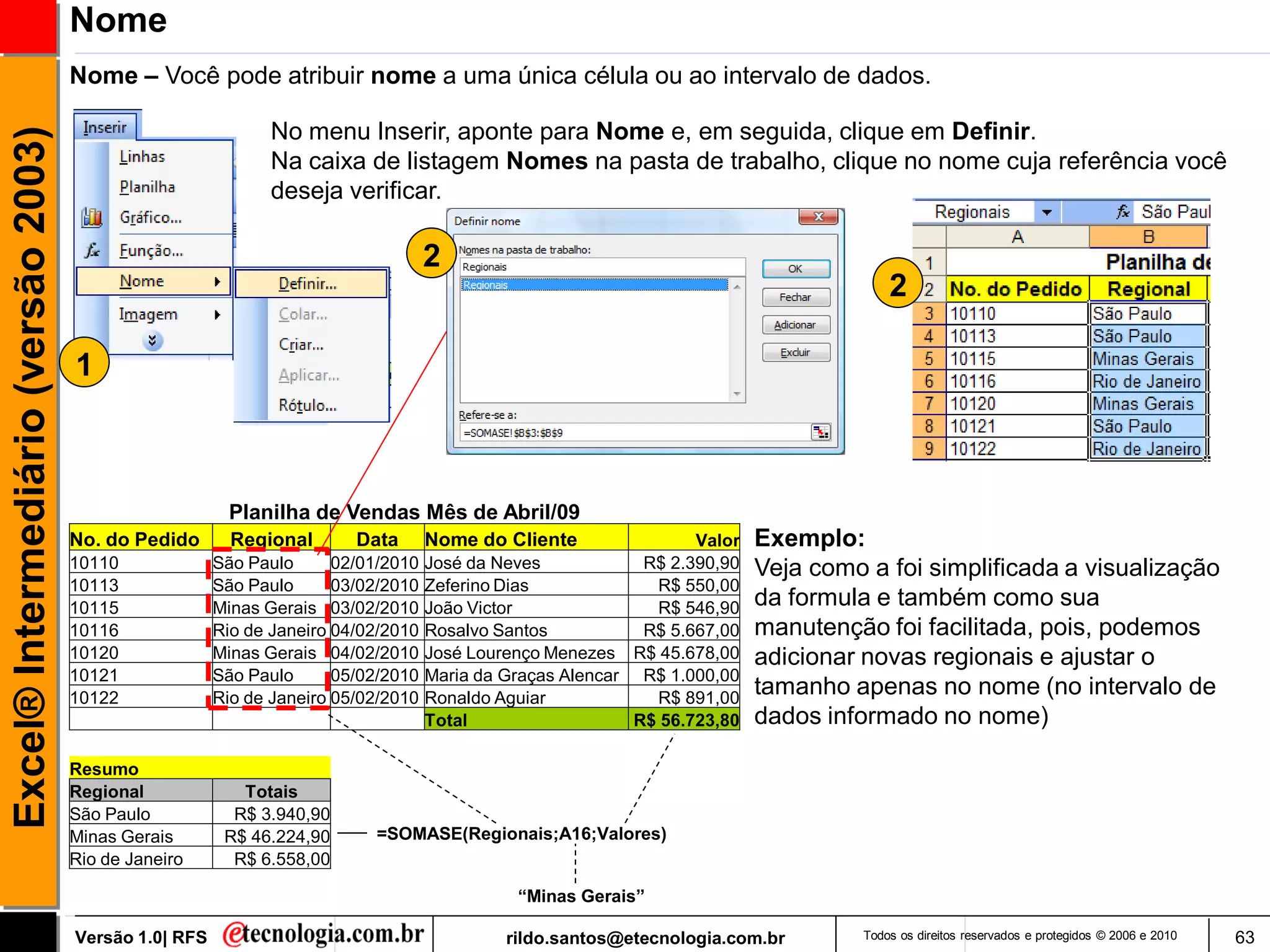
Task: Click Rosalvo Santos client cell
Action: pyautogui.click(x=526, y=630)
